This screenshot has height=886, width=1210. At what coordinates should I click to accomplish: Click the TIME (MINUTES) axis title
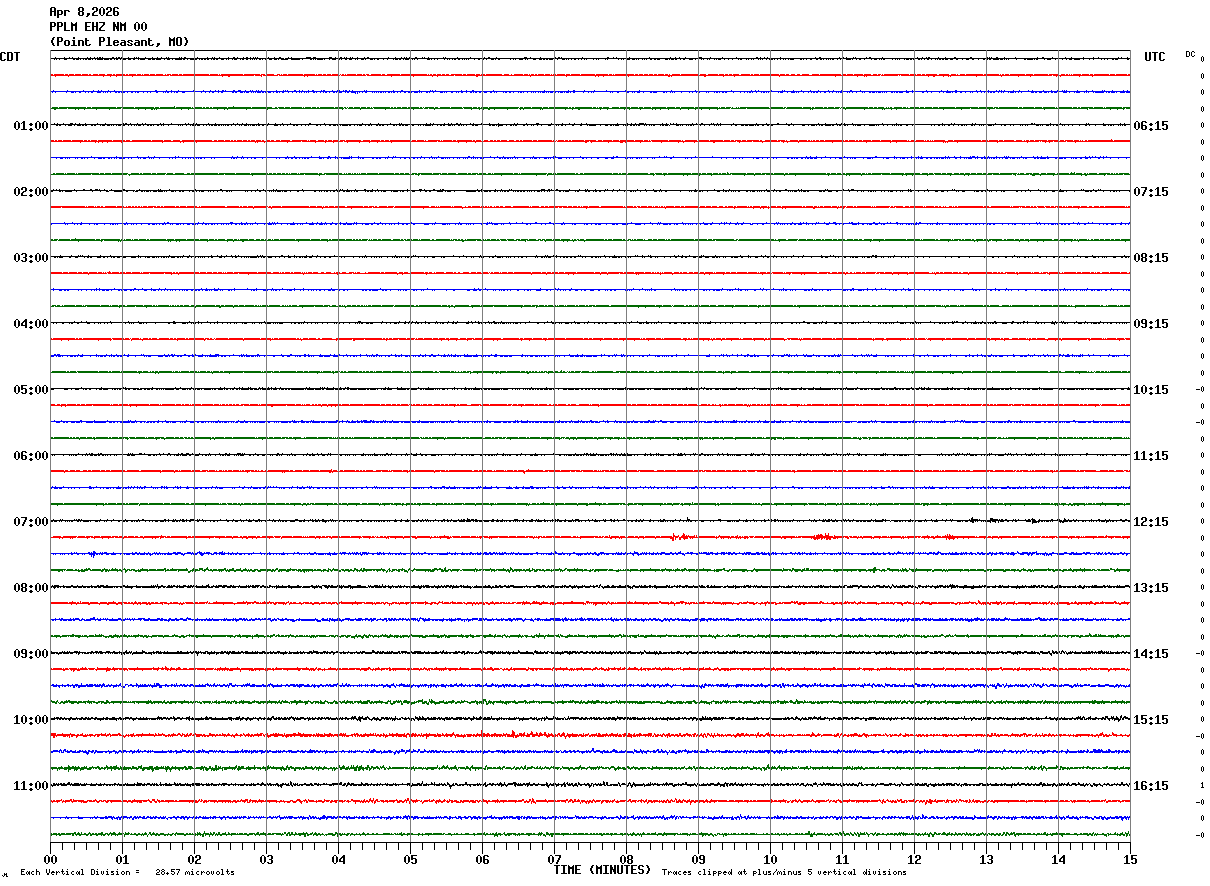point(602,870)
